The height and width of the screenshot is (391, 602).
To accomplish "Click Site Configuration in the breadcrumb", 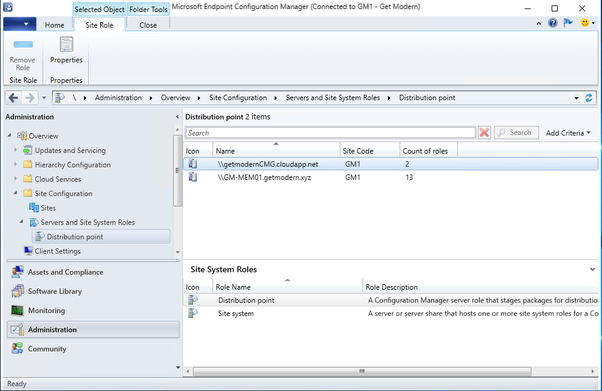I will tap(238, 98).
